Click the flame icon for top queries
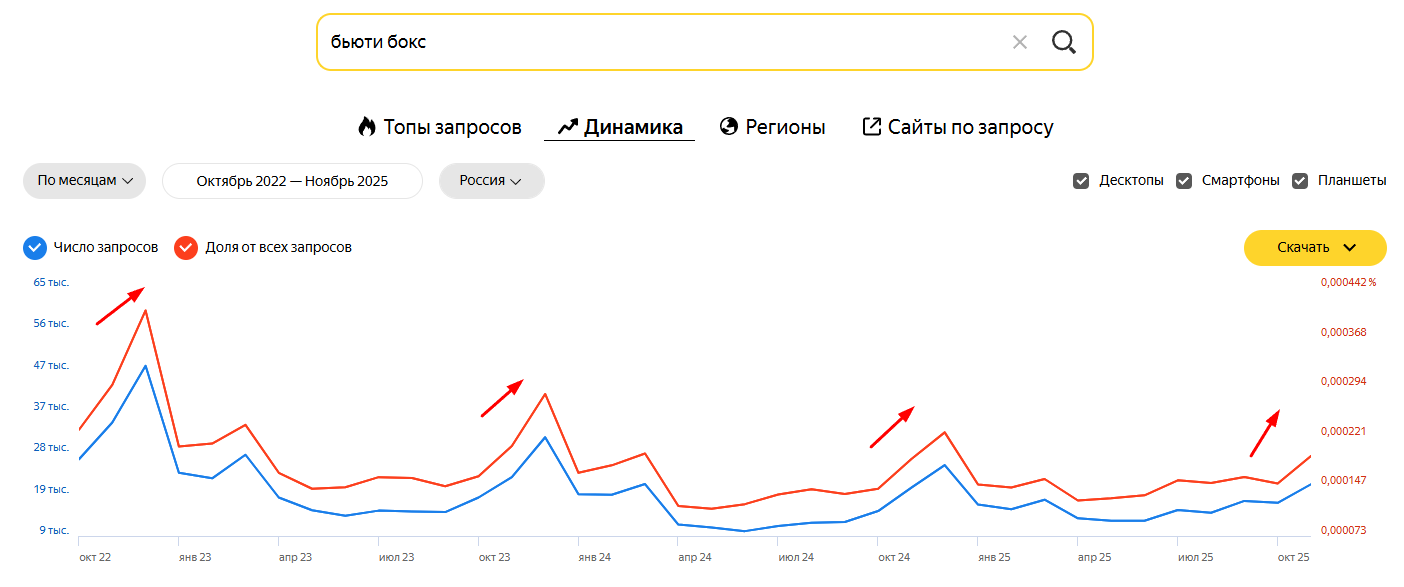The width and height of the screenshot is (1404, 587). coord(366,127)
